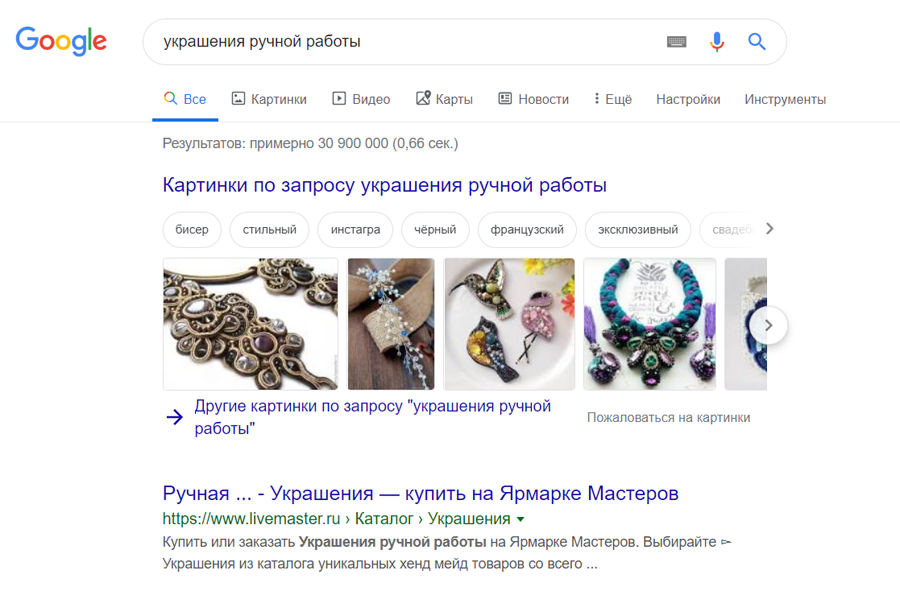Click the arrow icon before "Другие картинки"
Viewport: 900px width, 589px height.
[x=174, y=417]
